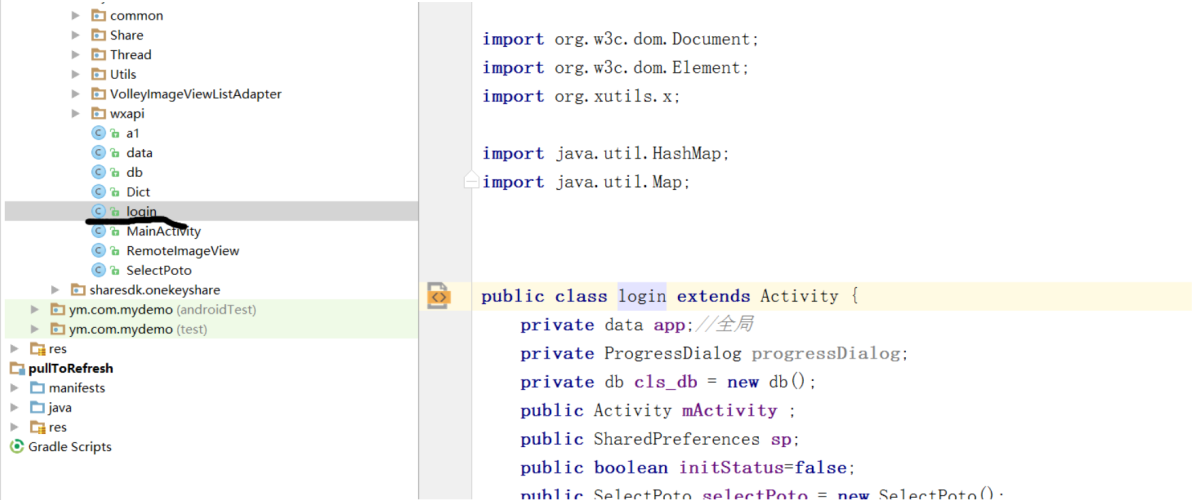Expand the java folder under pullToRefresh
This screenshot has height=500, width=1200.
pos(15,407)
